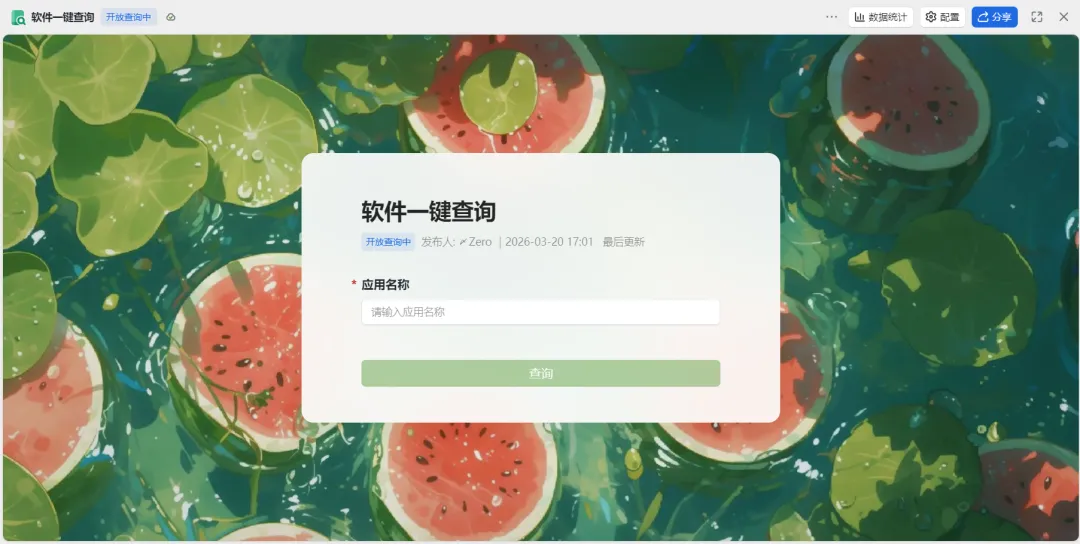Click the green query app logo icon
Viewport: 1080px width, 544px height.
tap(19, 17)
